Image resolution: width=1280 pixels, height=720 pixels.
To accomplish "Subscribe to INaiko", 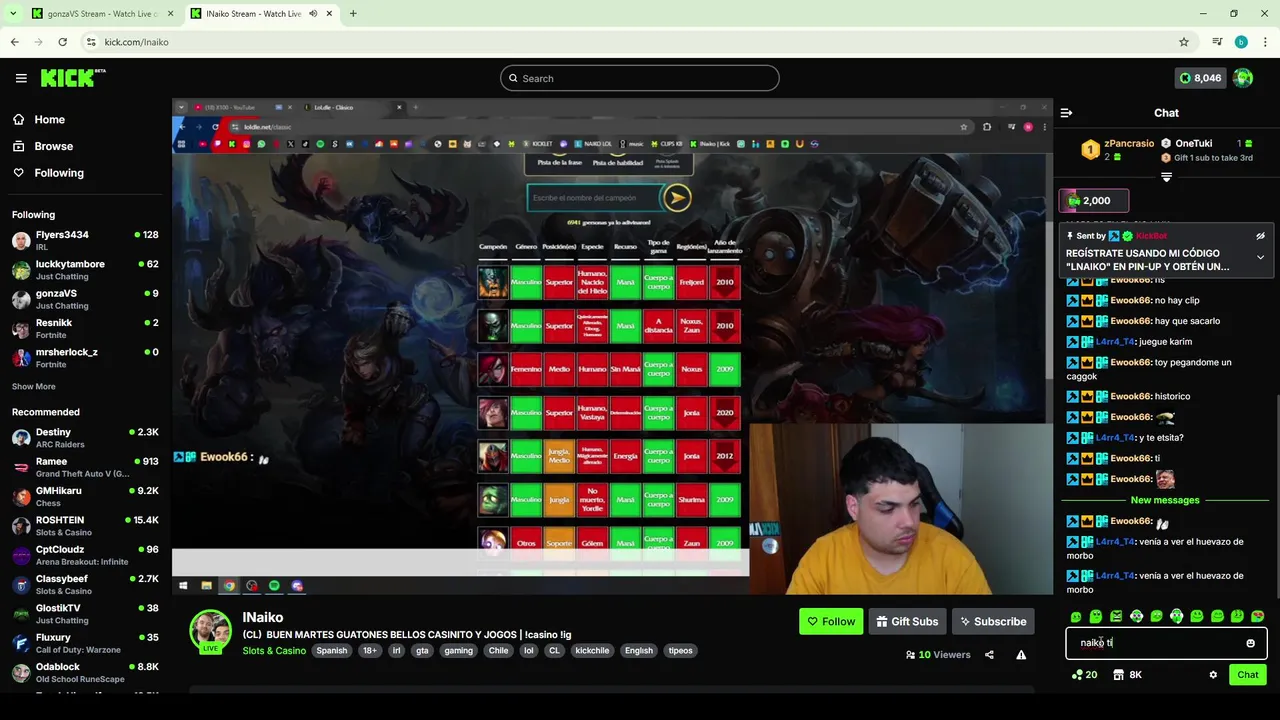I will 993,621.
